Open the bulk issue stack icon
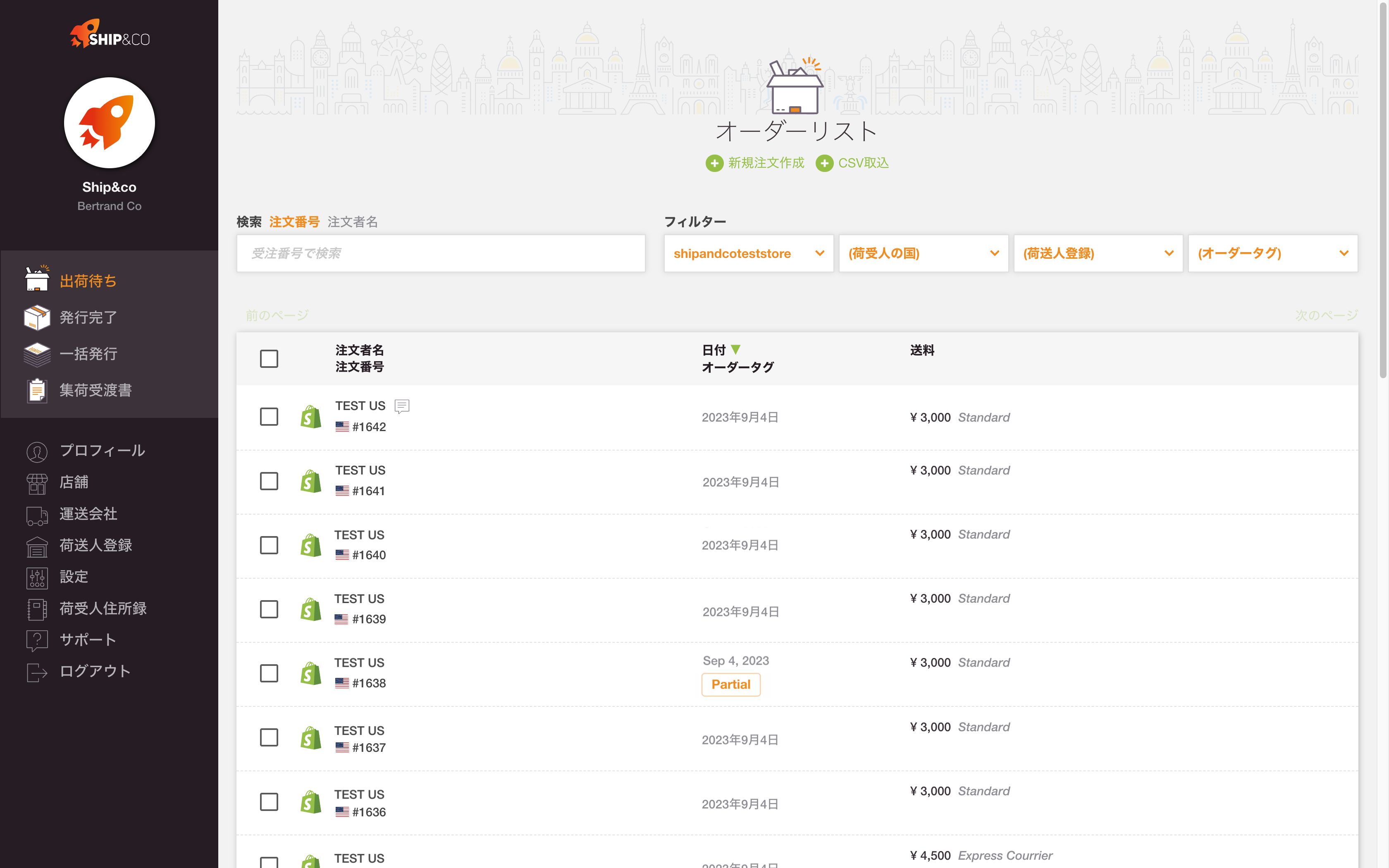 point(37,354)
